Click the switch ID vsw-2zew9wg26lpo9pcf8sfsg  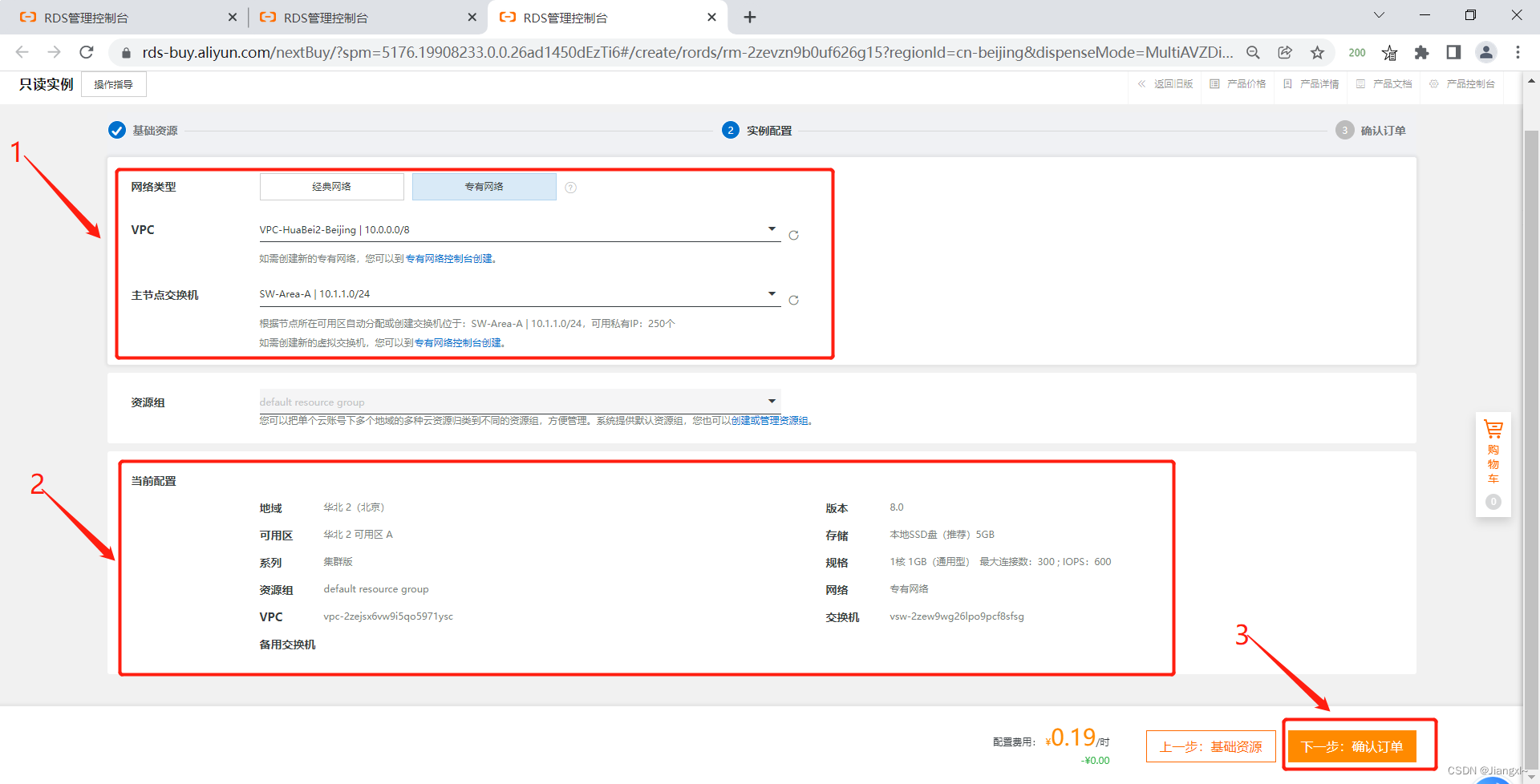point(957,616)
